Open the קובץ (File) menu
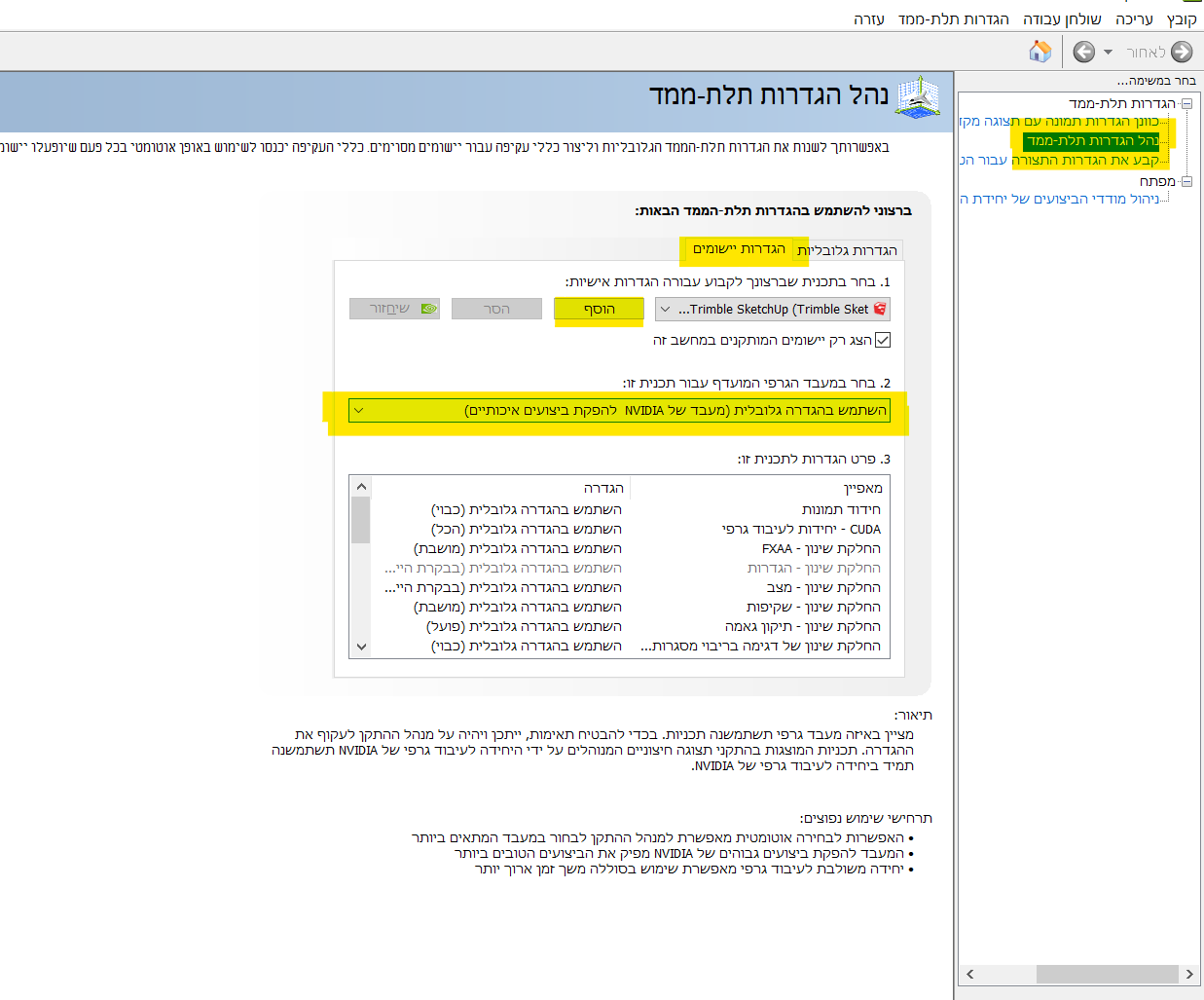This screenshot has height=1000, width=1204. pos(1182,19)
